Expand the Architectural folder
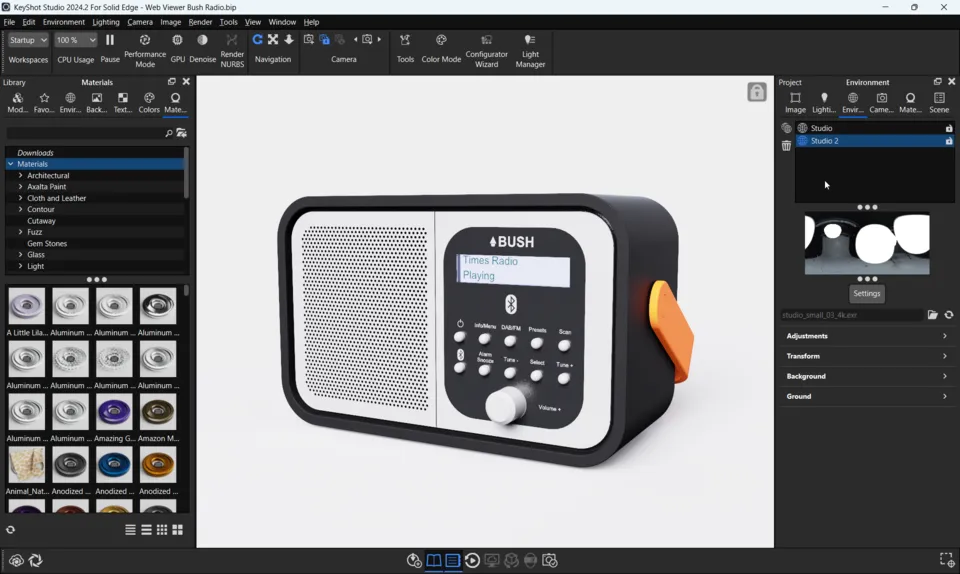Viewport: 960px width, 574px height. [x=20, y=175]
